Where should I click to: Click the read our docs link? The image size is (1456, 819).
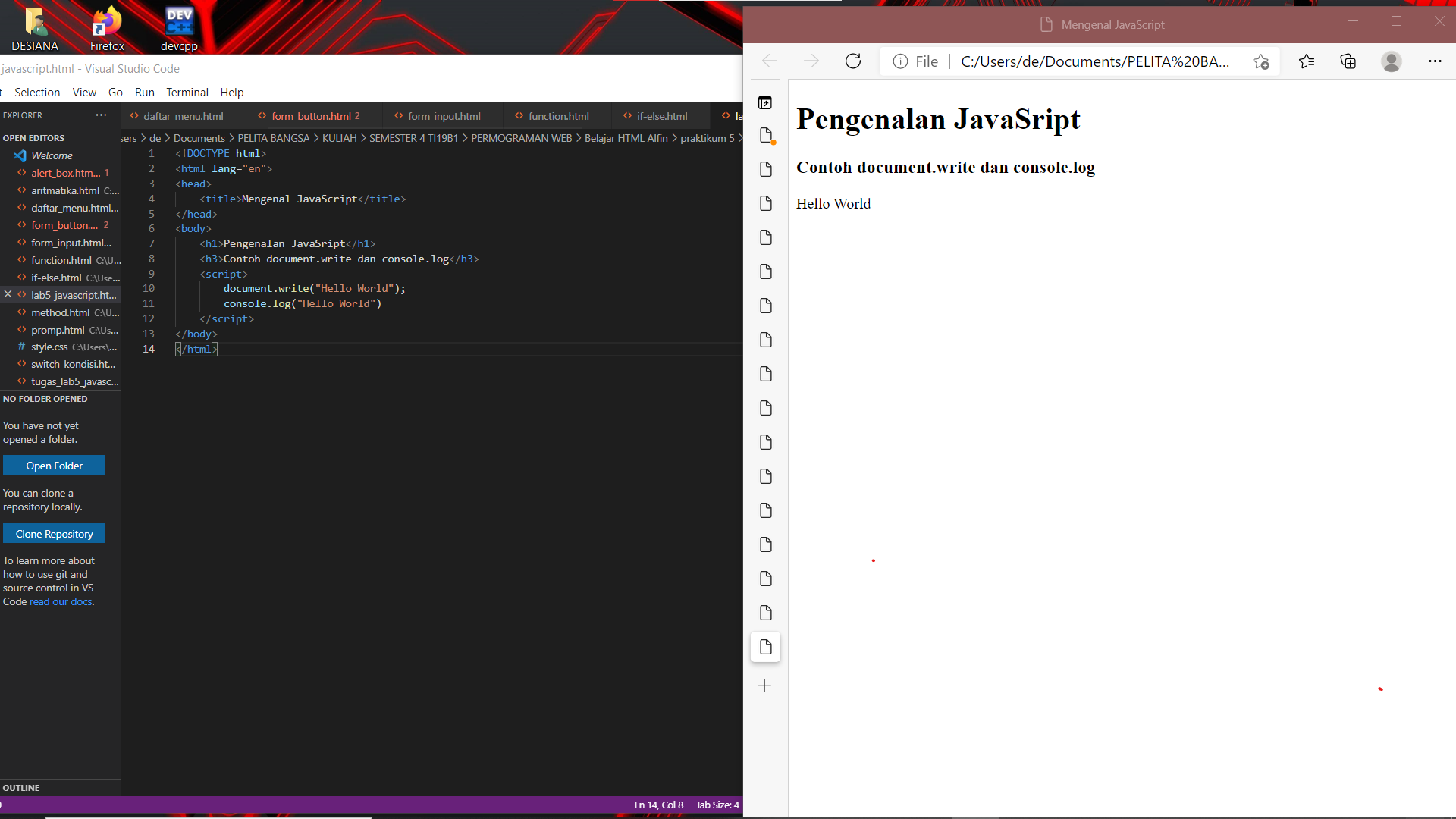pos(60,601)
